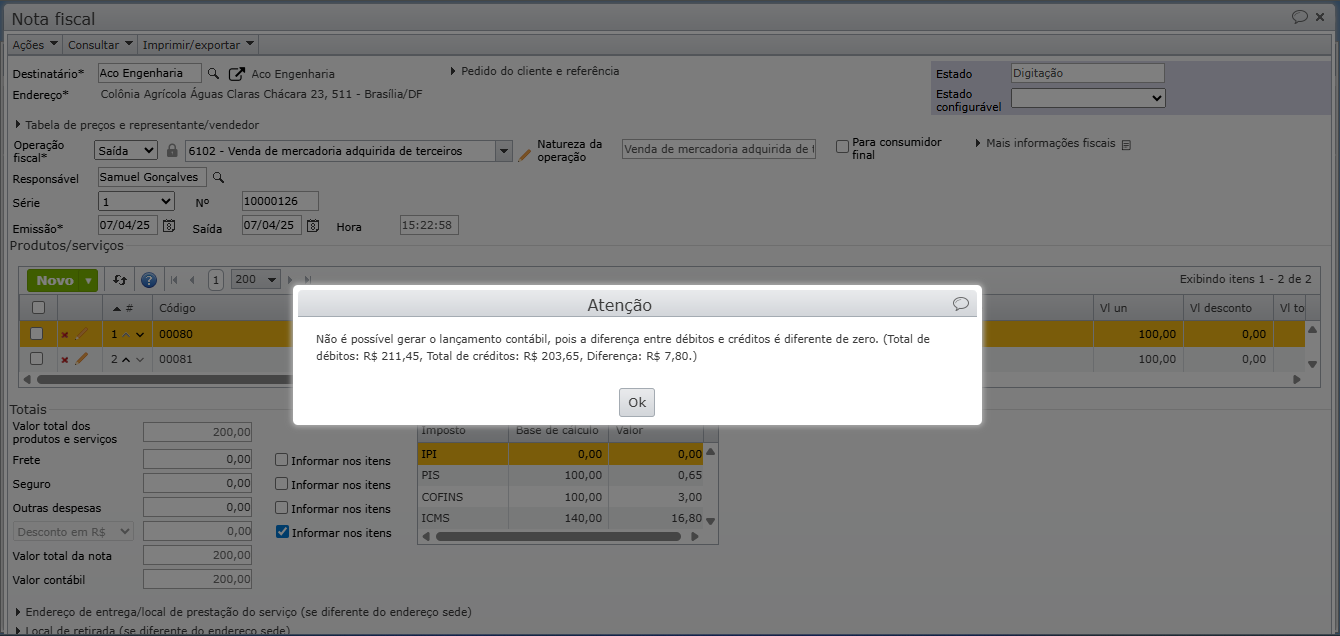The image size is (1340, 636).
Task: Edit fiscal operation with pencil icon
Action: click(x=525, y=154)
